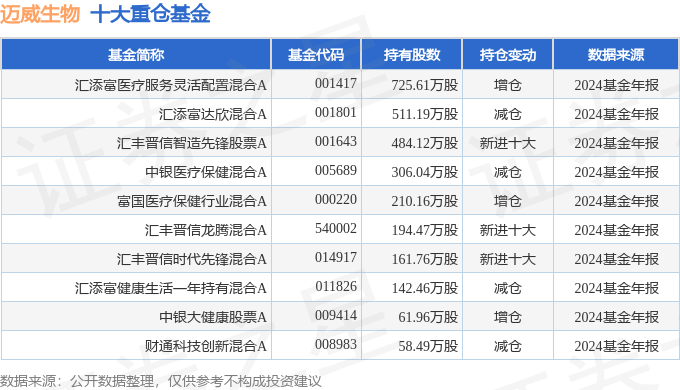The width and height of the screenshot is (680, 390).
Task: Click the 十大重仓基金 heading
Action: coord(150,13)
